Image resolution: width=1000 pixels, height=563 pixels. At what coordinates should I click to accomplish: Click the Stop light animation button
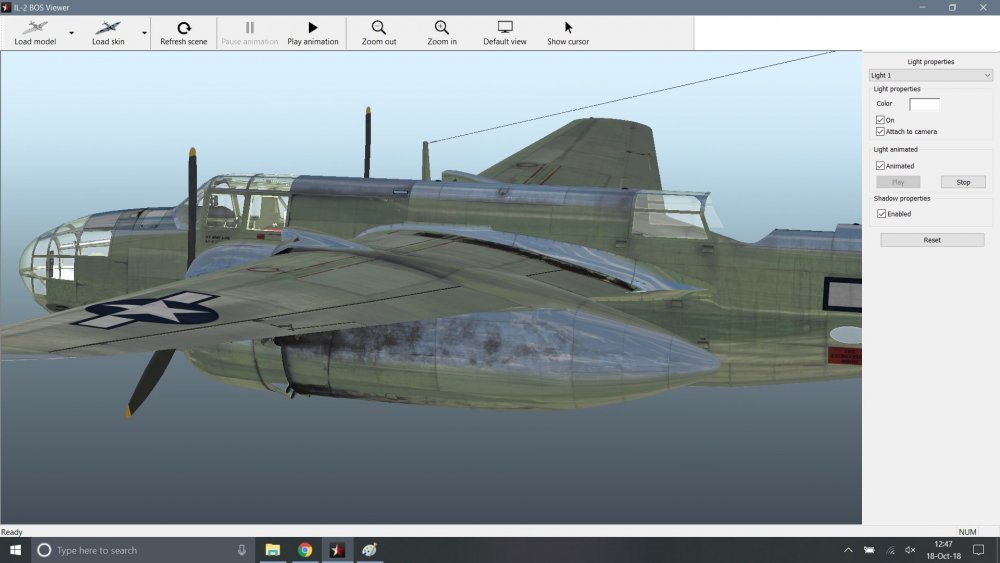point(963,182)
